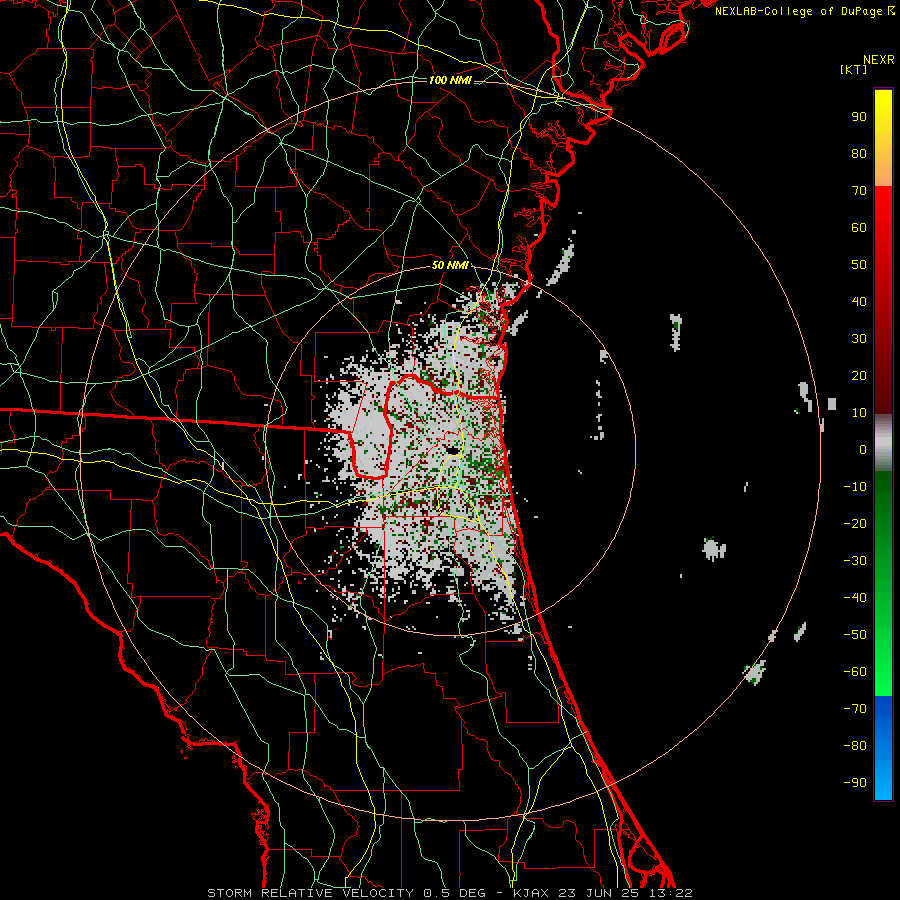
Task: Click the 40 value on the velocity scale
Action: tap(859, 302)
